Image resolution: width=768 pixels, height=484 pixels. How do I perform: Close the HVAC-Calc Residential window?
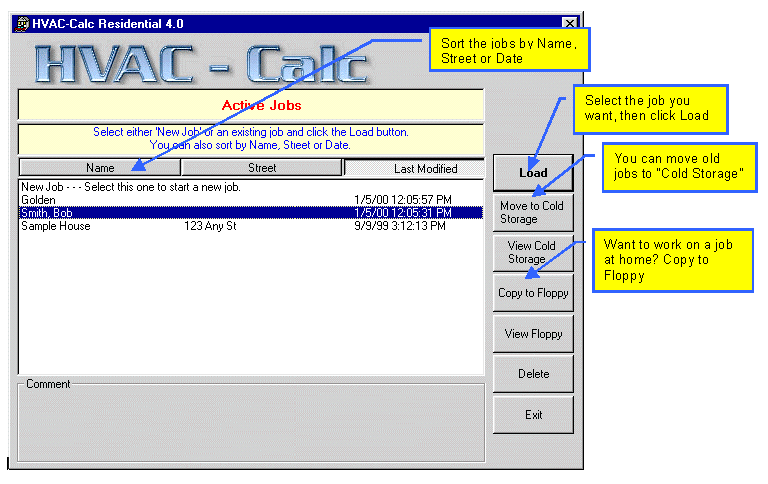point(570,23)
